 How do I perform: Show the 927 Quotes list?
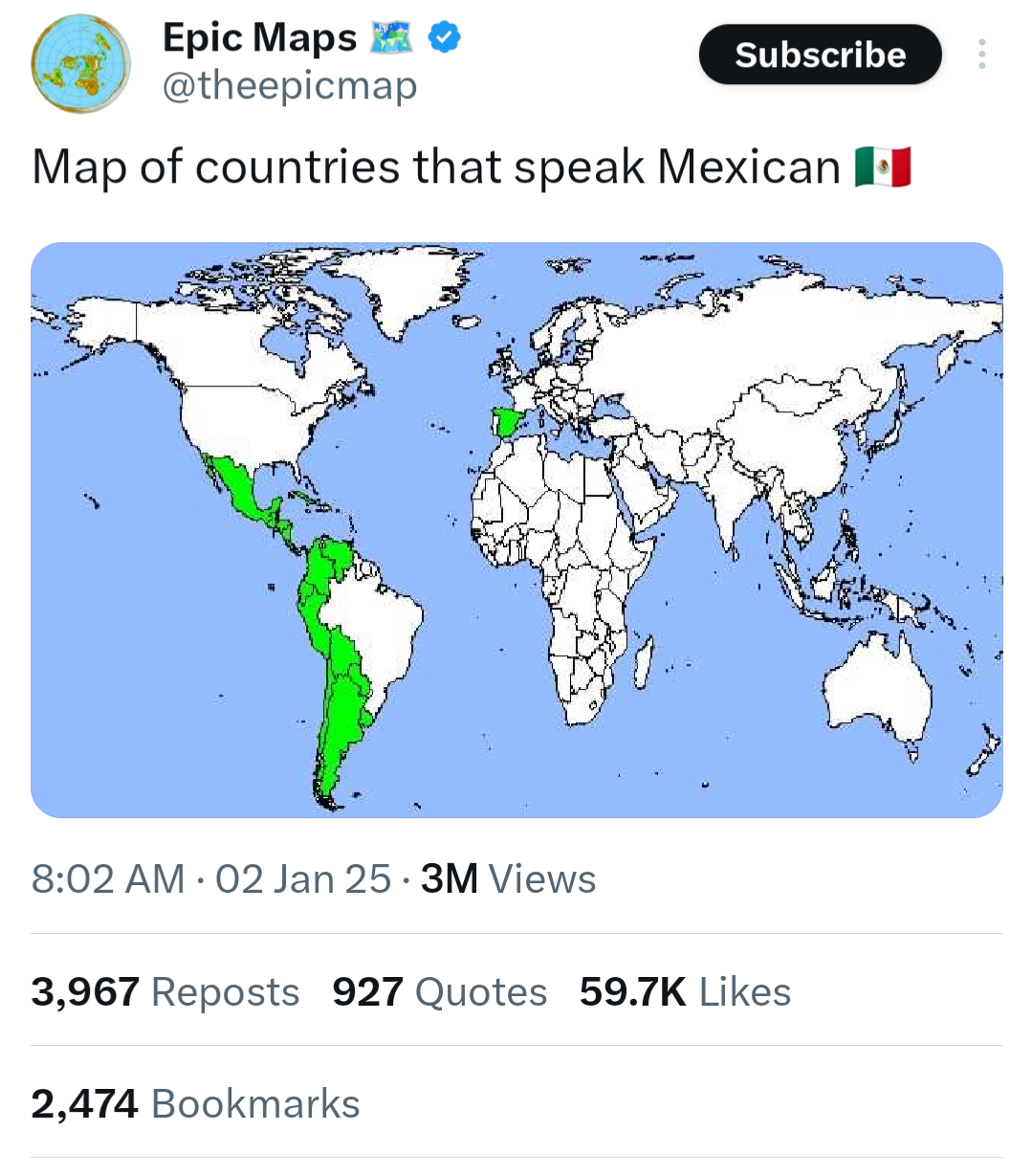click(440, 992)
